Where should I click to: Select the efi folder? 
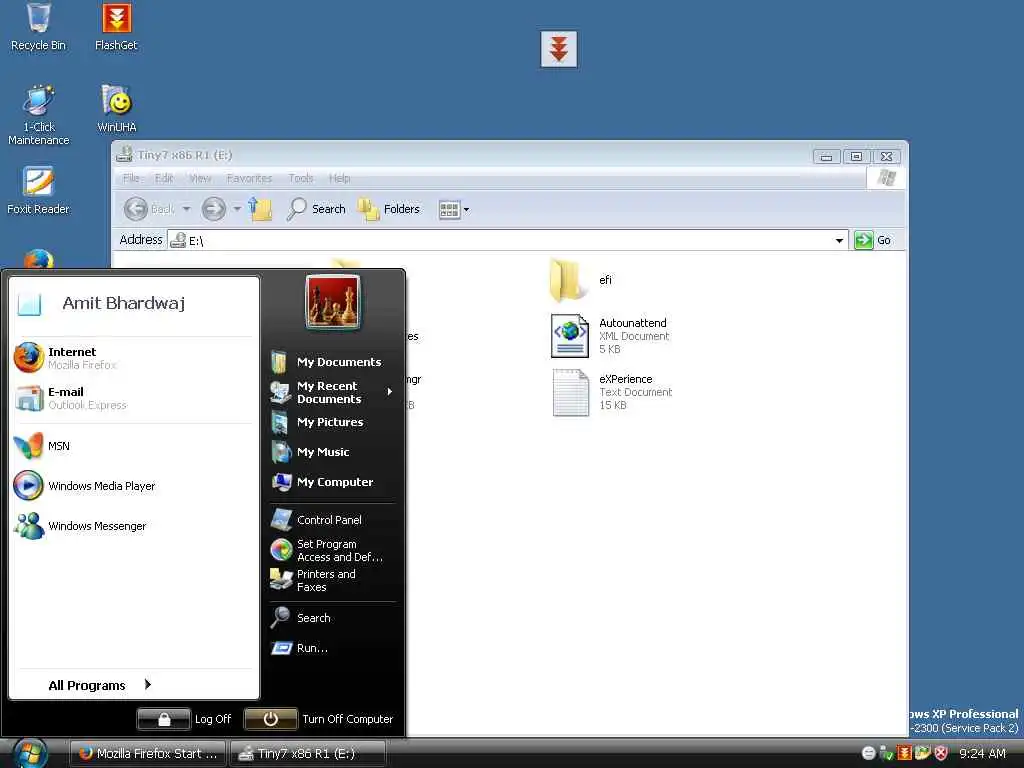click(581, 280)
